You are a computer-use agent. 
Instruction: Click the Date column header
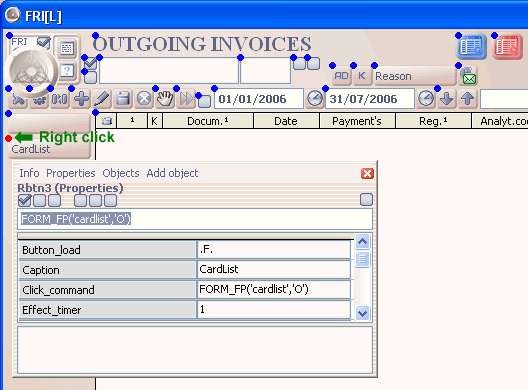286,121
